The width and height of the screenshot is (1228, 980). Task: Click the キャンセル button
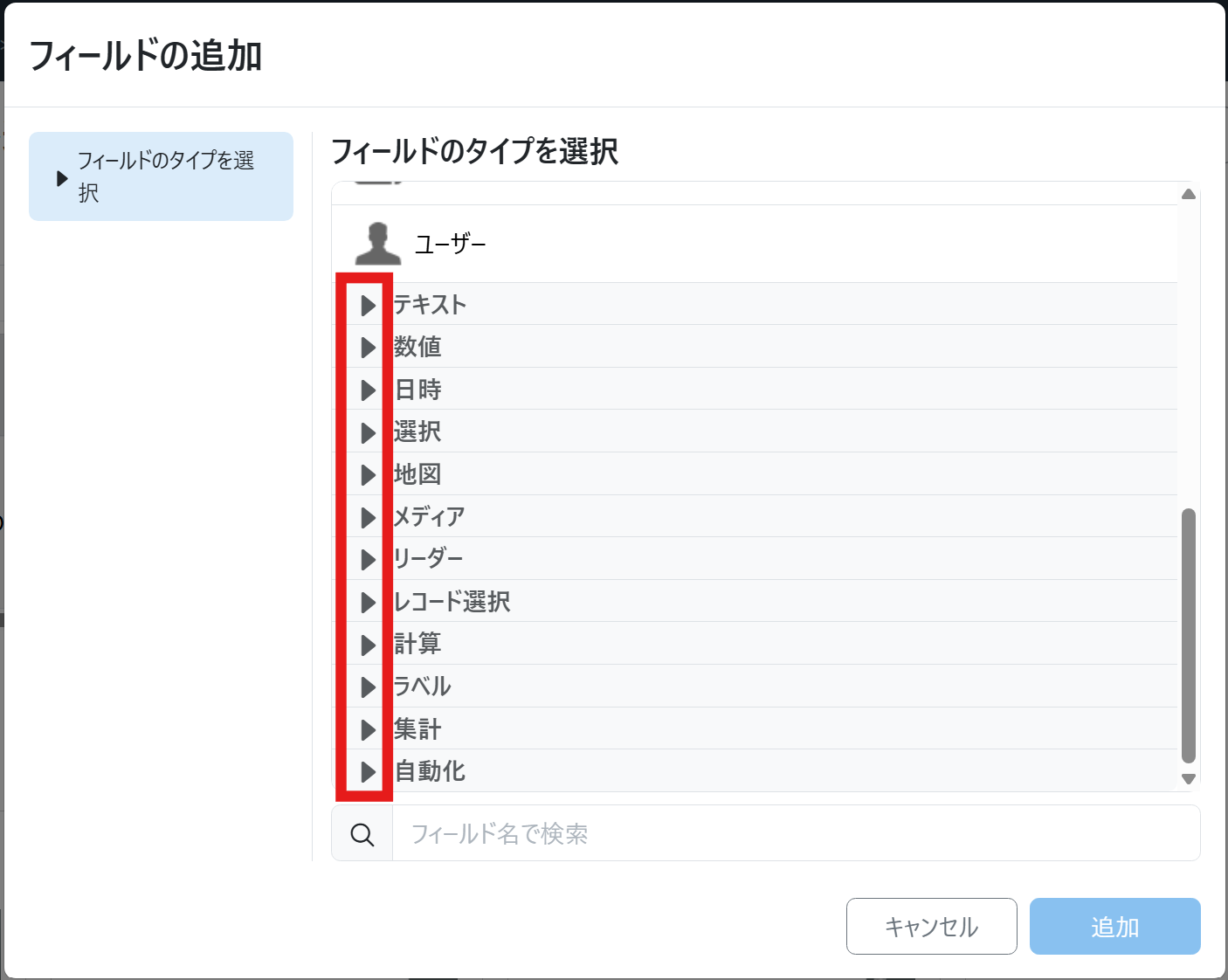click(x=931, y=927)
